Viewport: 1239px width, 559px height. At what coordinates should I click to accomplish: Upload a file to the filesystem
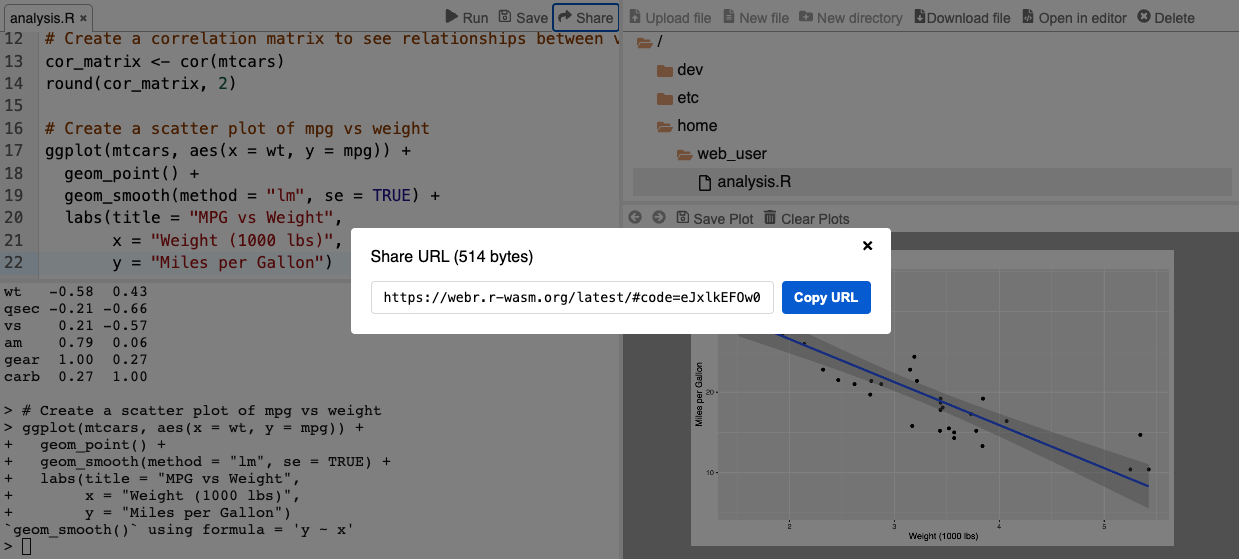click(669, 18)
